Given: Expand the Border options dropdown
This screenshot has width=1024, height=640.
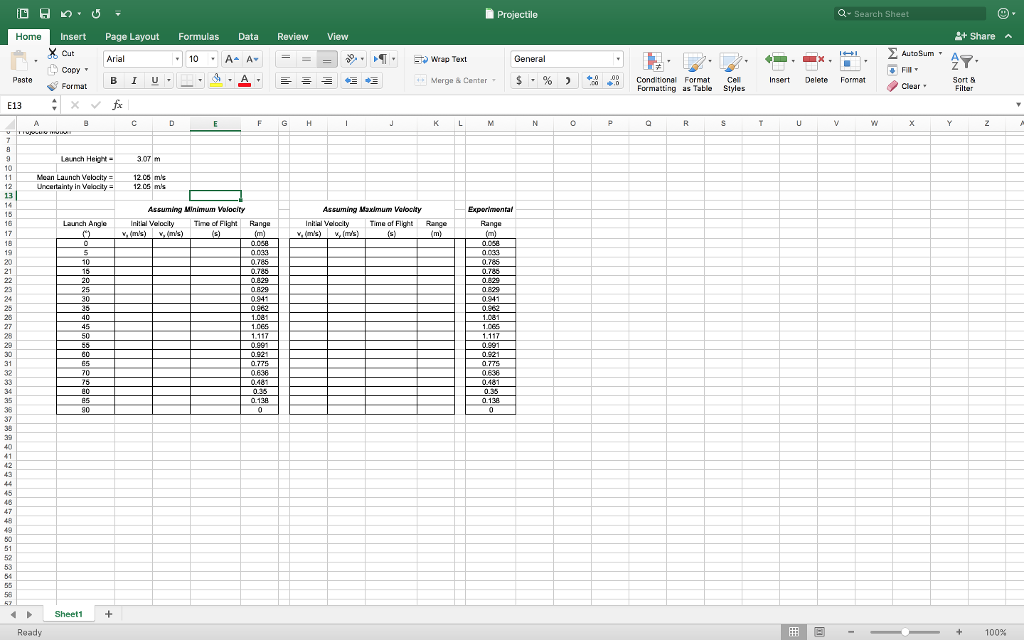Looking at the screenshot, I should pos(200,79).
